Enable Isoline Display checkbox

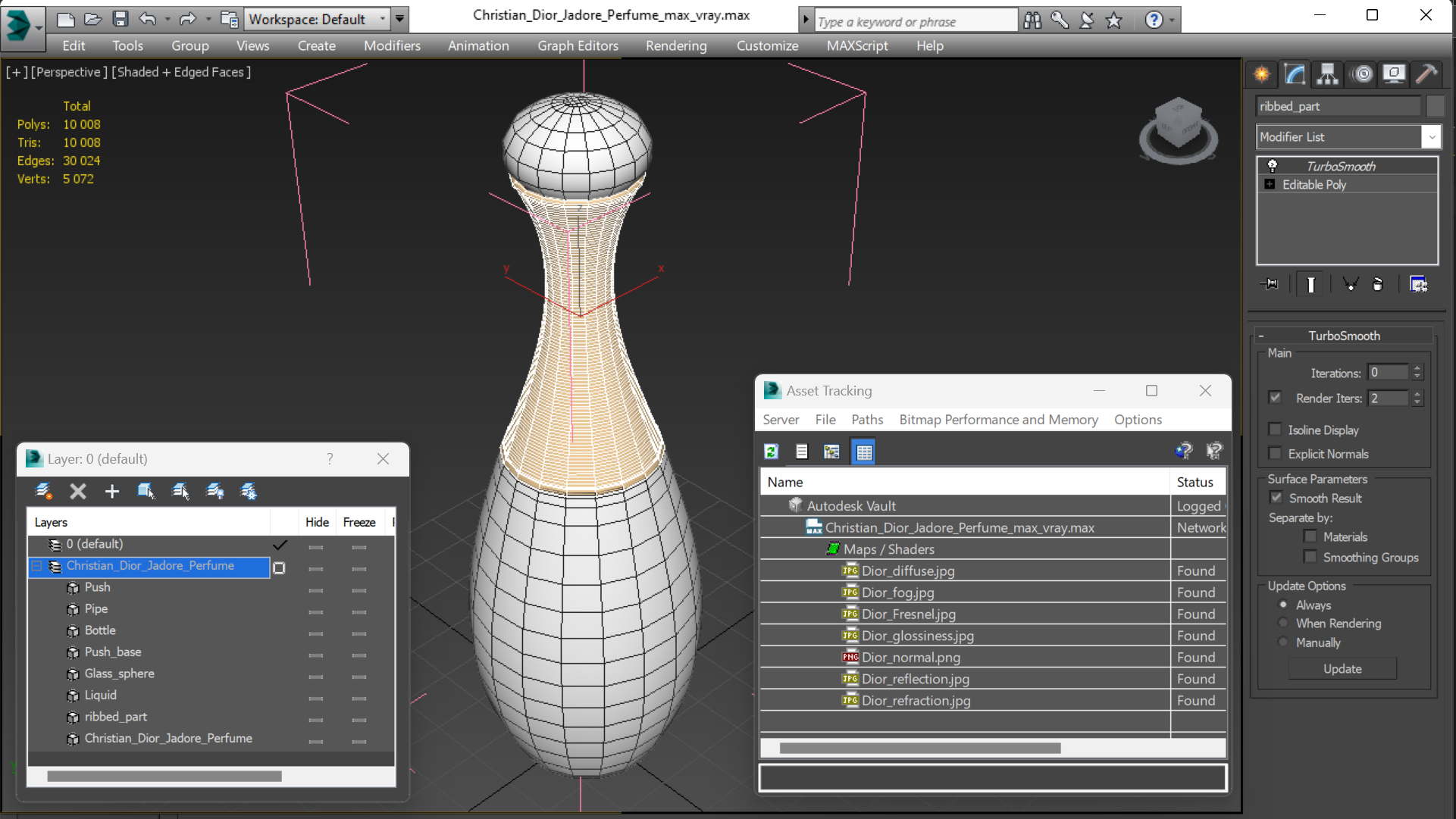[x=1276, y=430]
